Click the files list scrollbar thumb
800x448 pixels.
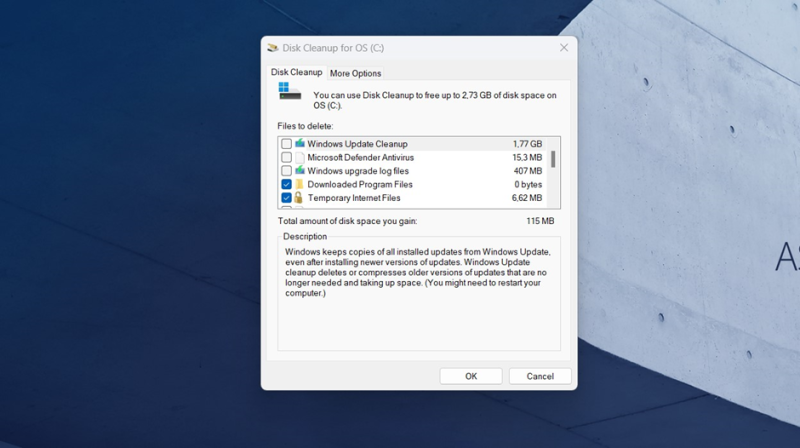pos(553,159)
